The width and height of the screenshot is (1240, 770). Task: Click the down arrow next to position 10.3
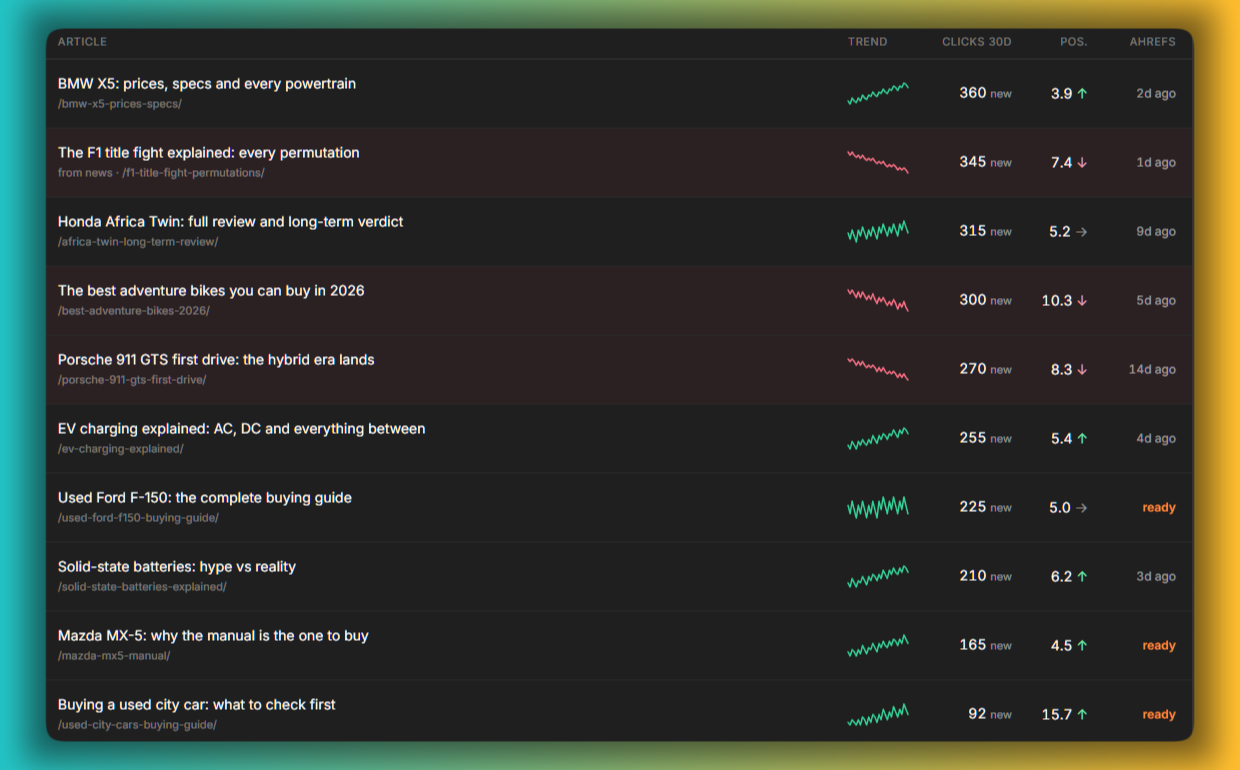[1082, 300]
